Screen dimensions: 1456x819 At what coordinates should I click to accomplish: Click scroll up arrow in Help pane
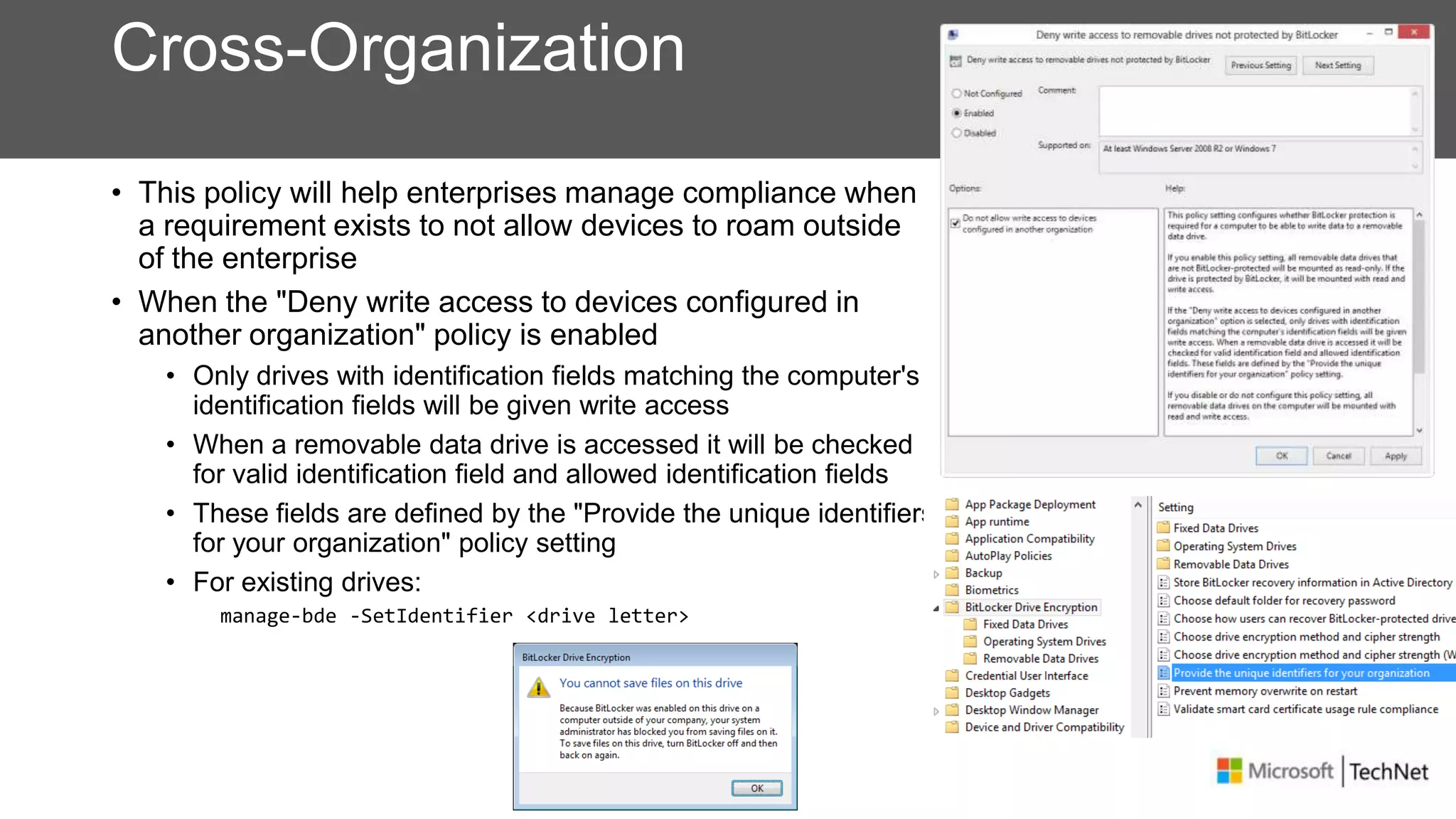(x=1419, y=214)
